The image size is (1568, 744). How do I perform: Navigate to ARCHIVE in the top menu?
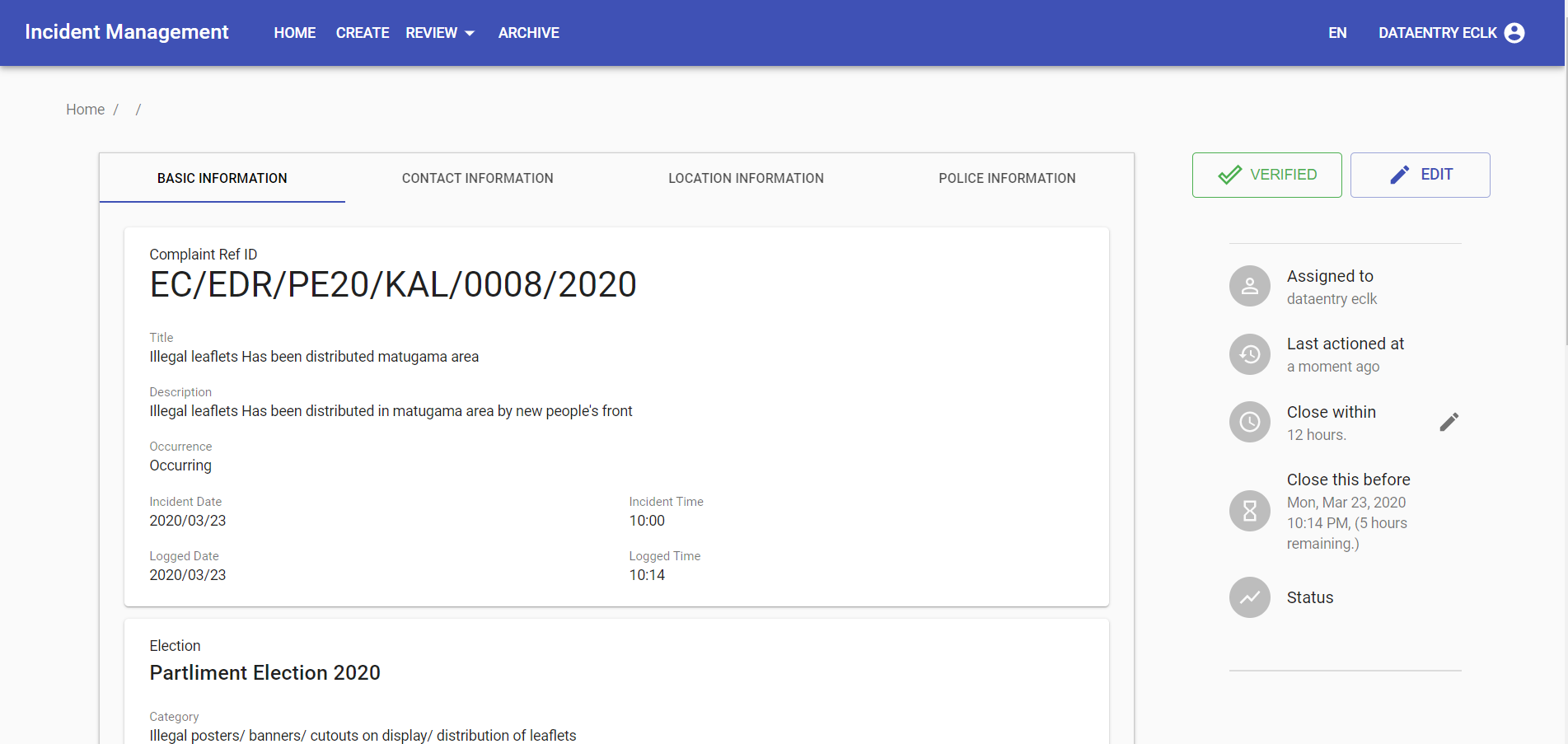(x=528, y=33)
